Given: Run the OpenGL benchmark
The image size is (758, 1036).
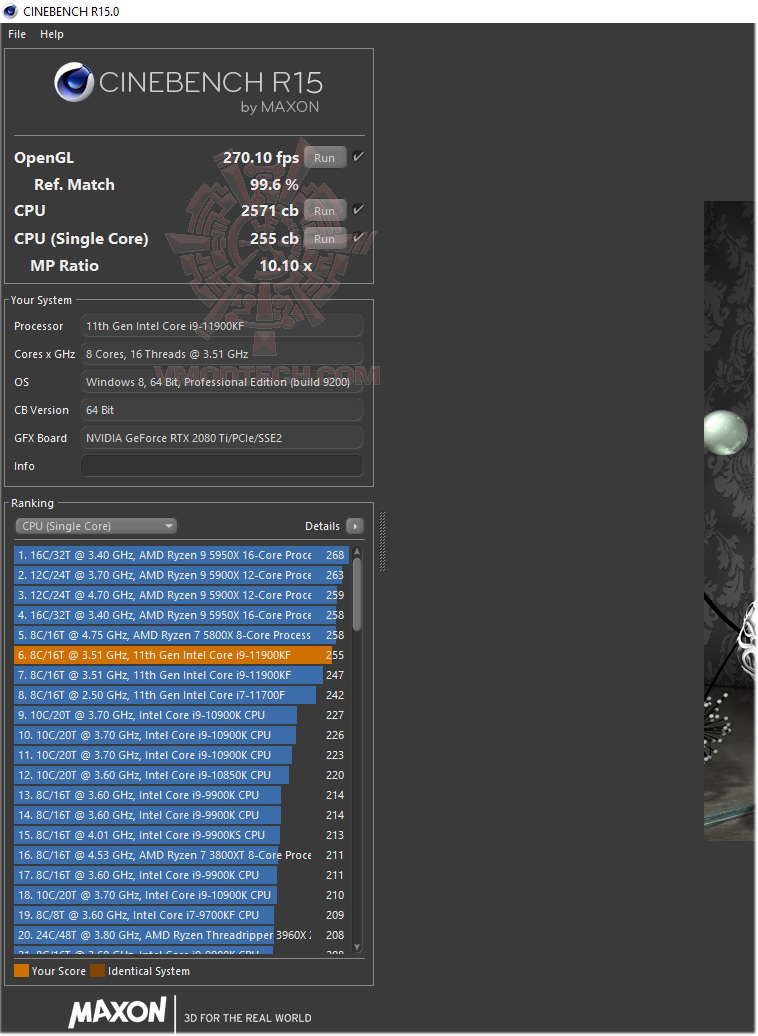Looking at the screenshot, I should (324, 158).
